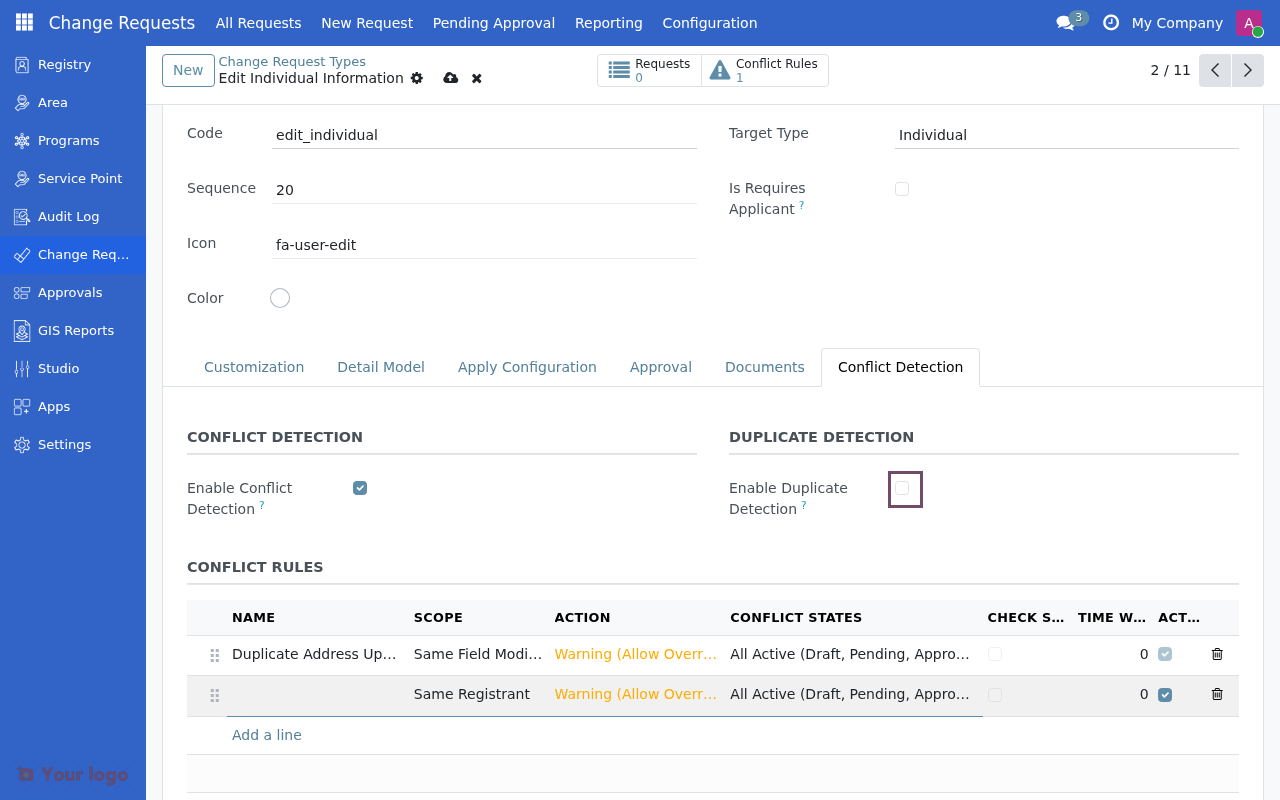Screen dimensions: 1280x800
Task: Check the Is Requires Applicant box
Action: 902,188
